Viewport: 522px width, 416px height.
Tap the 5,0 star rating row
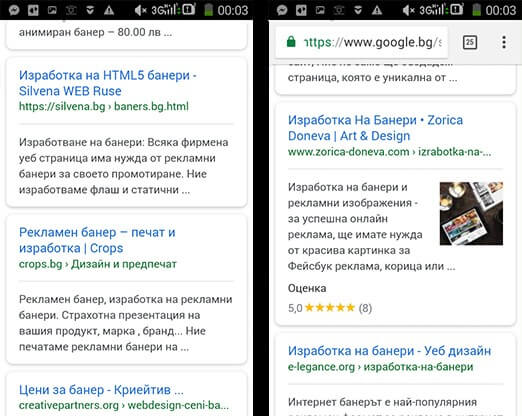pos(330,308)
